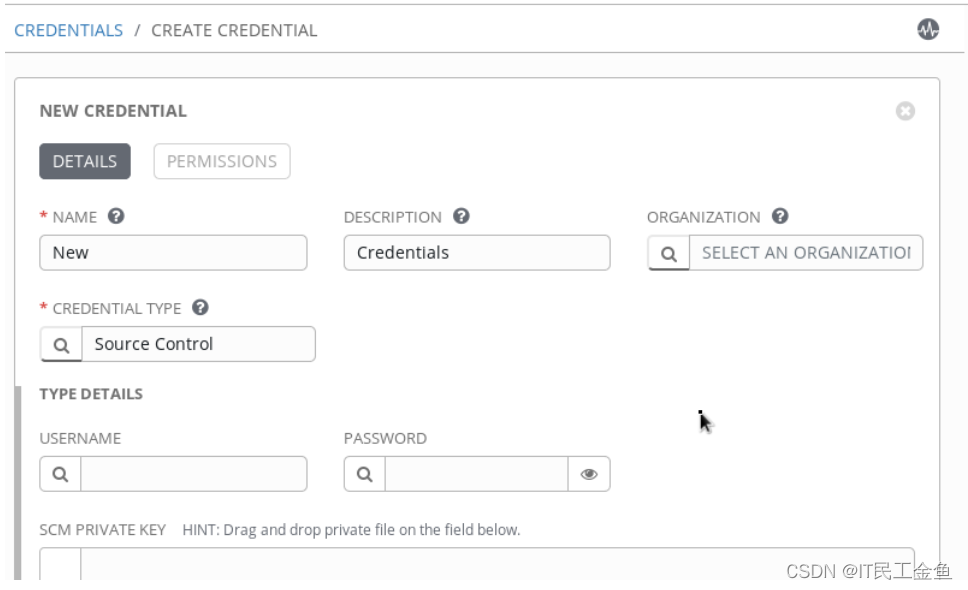The width and height of the screenshot is (968, 590).
Task: Show help for the Description field
Action: click(x=461, y=216)
